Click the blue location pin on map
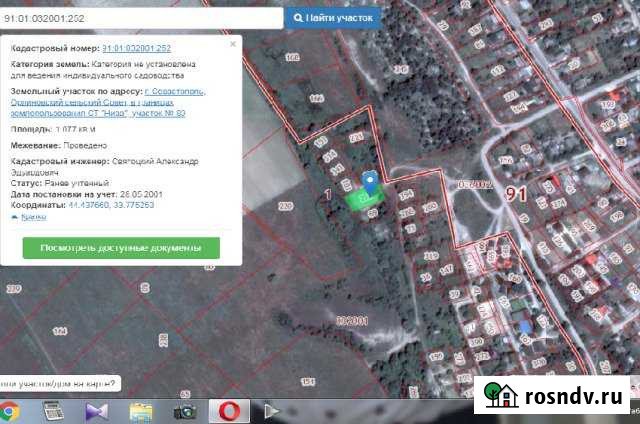This screenshot has width=640, height=424. tap(371, 182)
